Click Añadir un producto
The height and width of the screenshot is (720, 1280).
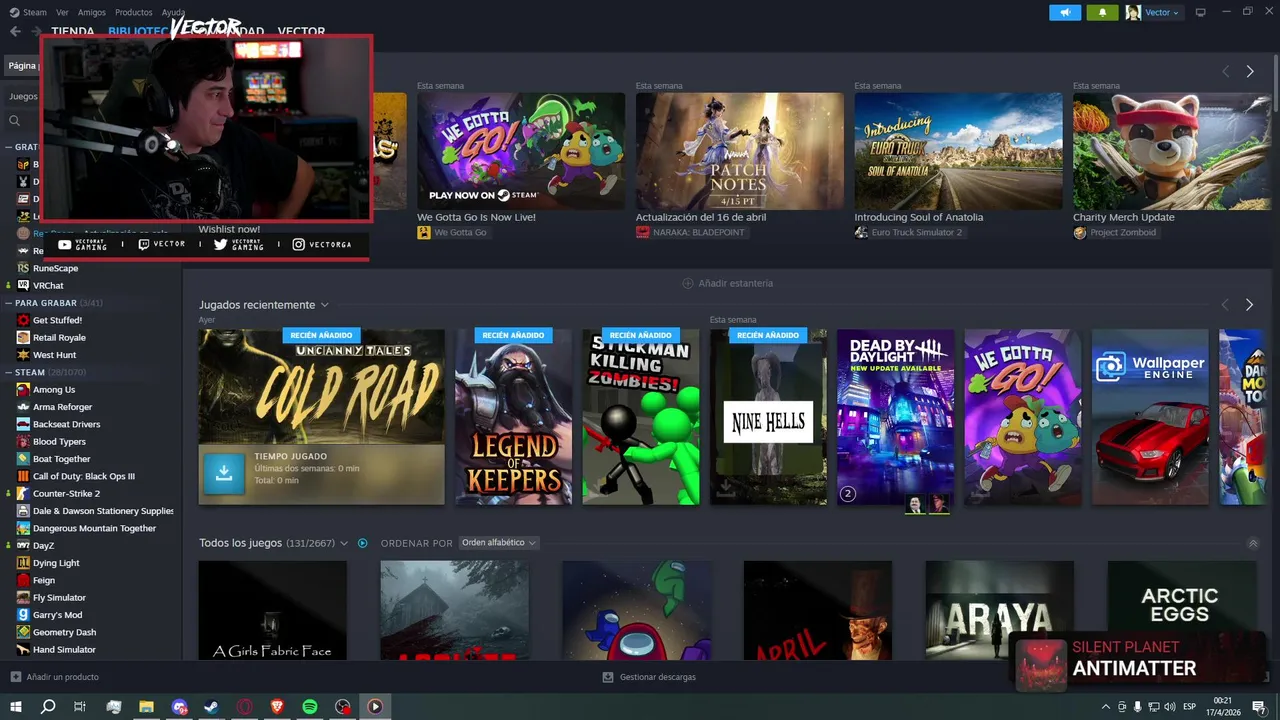pyautogui.click(x=54, y=677)
